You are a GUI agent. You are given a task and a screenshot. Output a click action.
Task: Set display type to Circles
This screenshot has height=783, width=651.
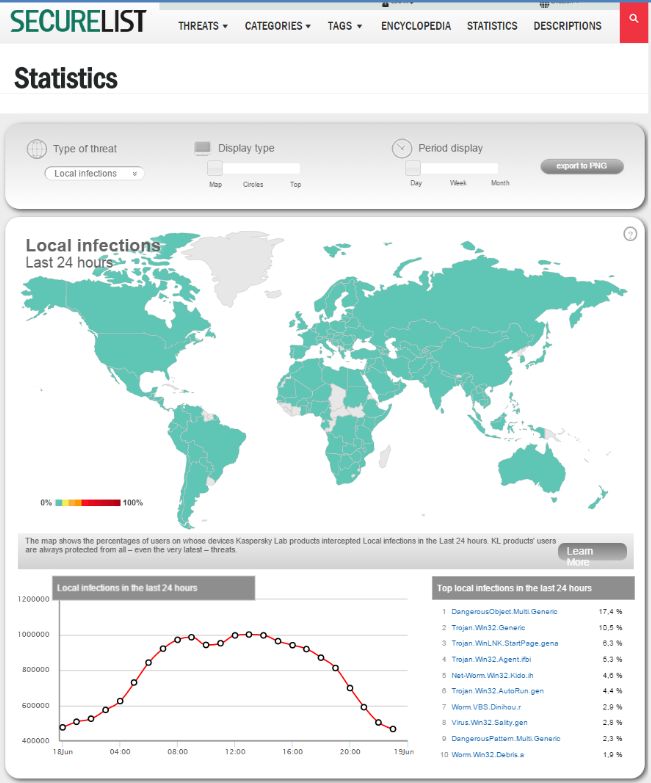(253, 184)
